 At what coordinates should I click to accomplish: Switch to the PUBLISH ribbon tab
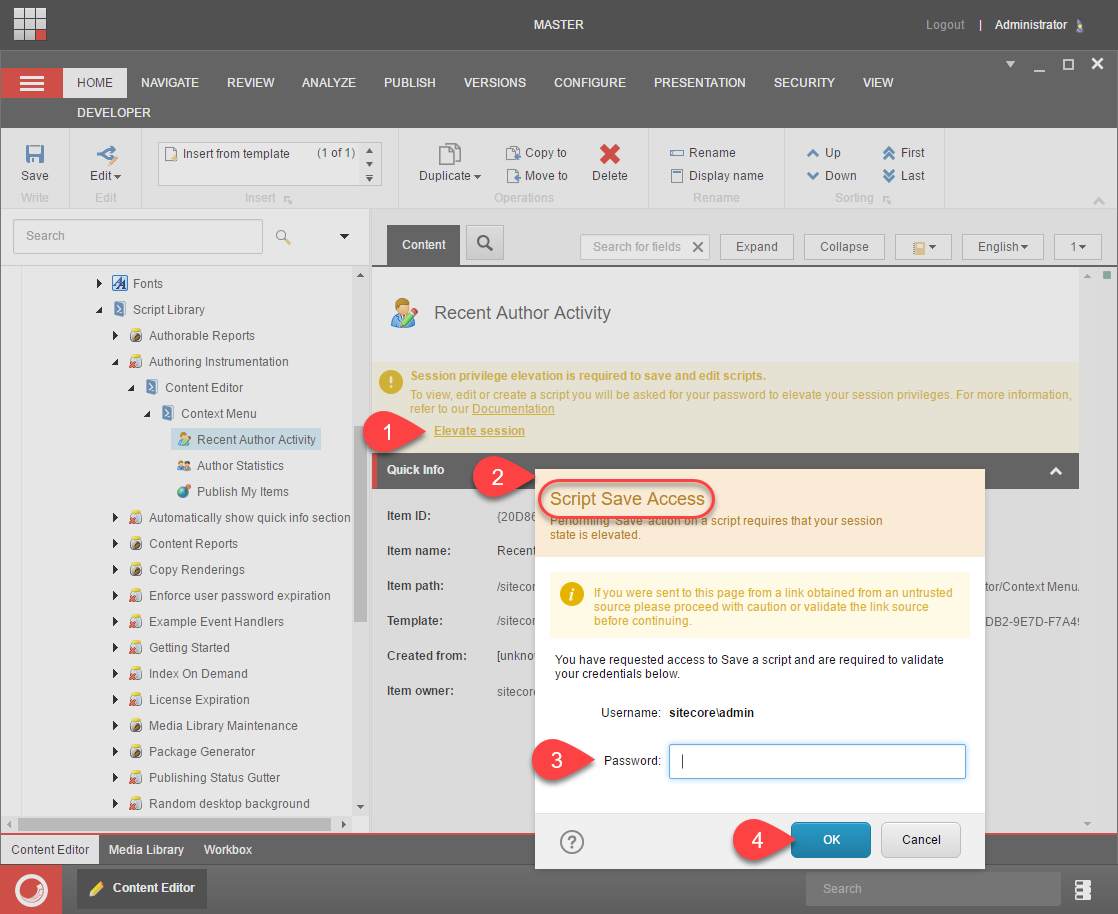click(x=409, y=83)
